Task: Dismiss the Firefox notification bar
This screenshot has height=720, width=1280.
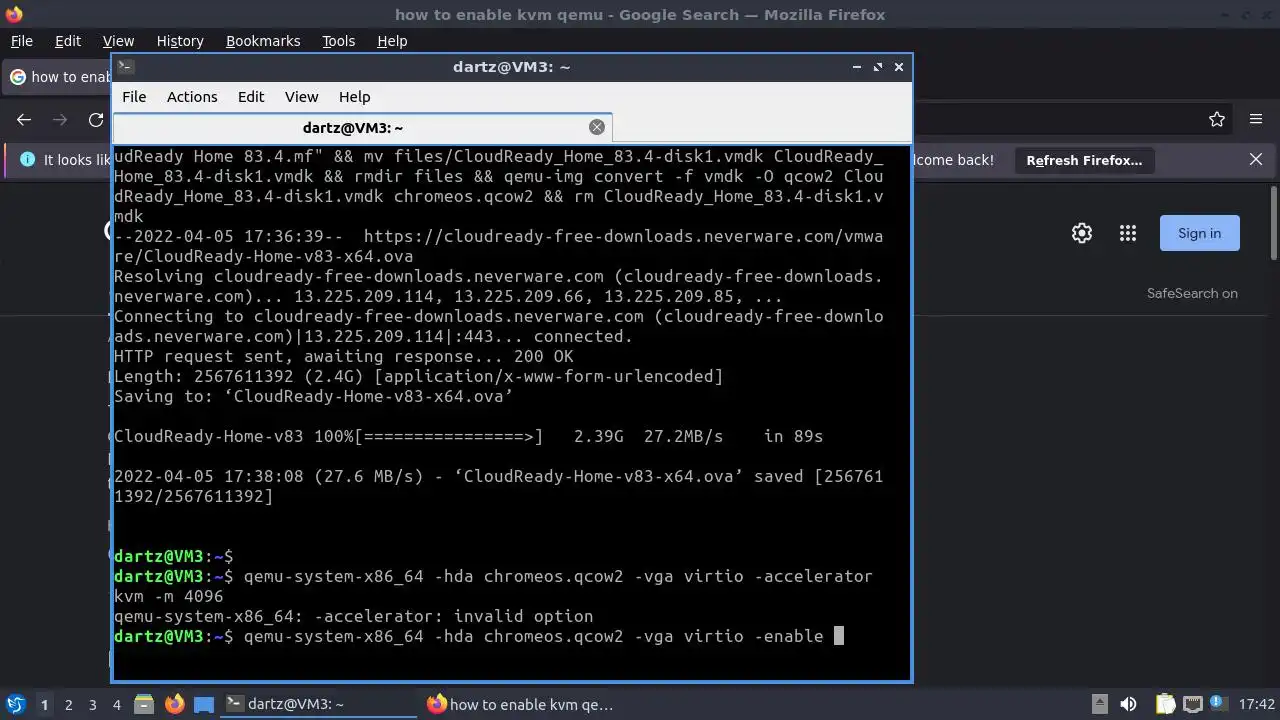Action: click(1256, 160)
